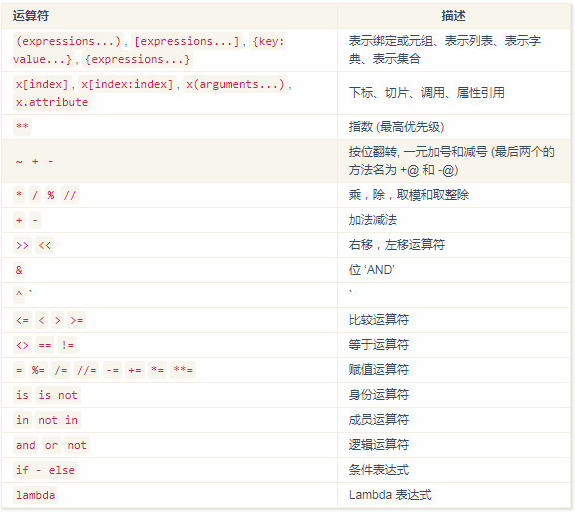The height and width of the screenshot is (514, 575).
Task: Click the <= operator
Action: coord(22,320)
